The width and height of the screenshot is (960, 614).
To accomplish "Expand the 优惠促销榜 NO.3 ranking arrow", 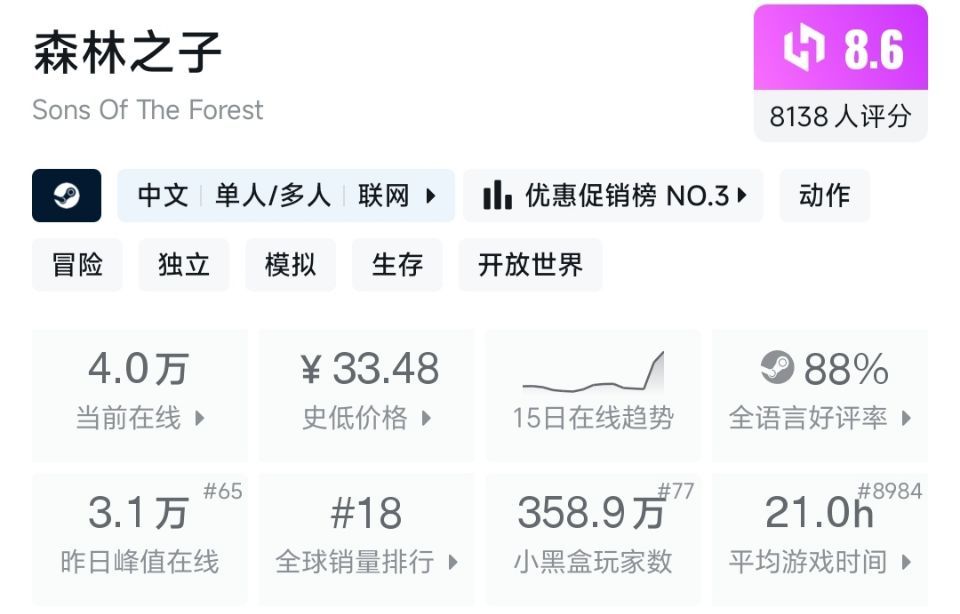I will 742,196.
